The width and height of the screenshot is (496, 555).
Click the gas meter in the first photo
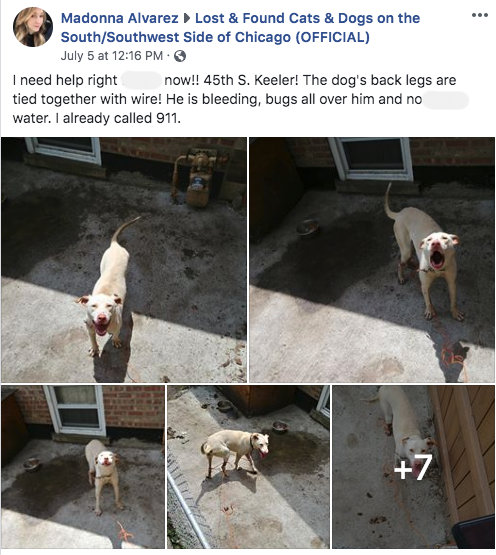coord(198,179)
